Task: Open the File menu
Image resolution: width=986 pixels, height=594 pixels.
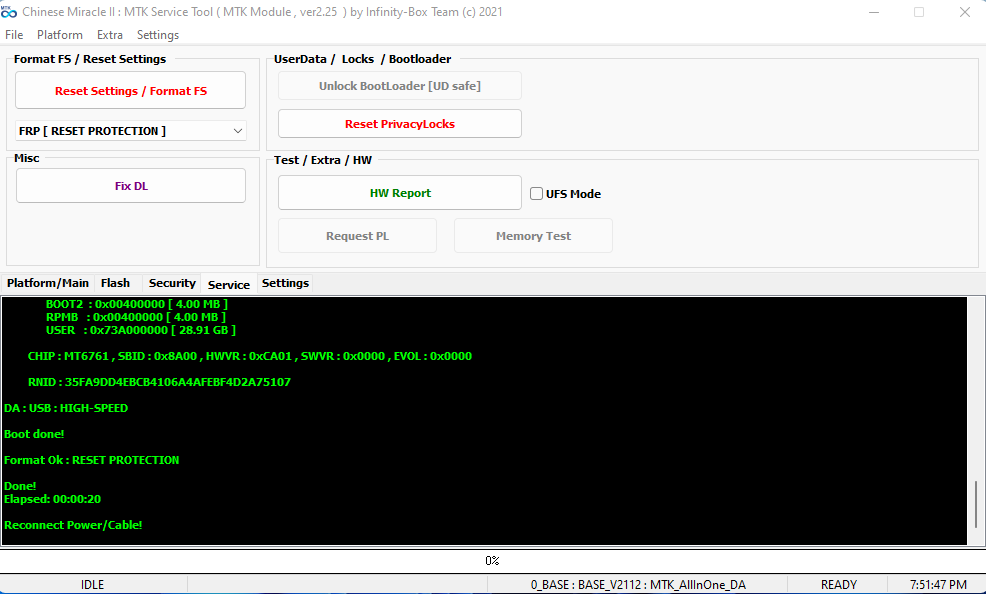Action: click(14, 35)
